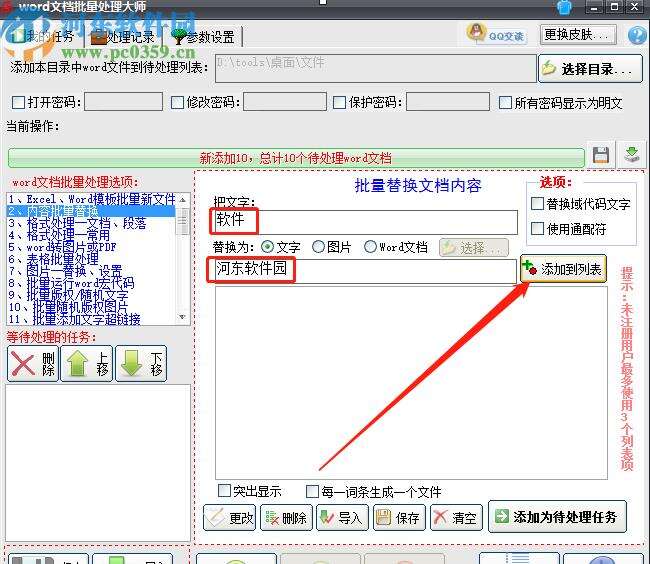Select option 6 表格批量处理

91,259
